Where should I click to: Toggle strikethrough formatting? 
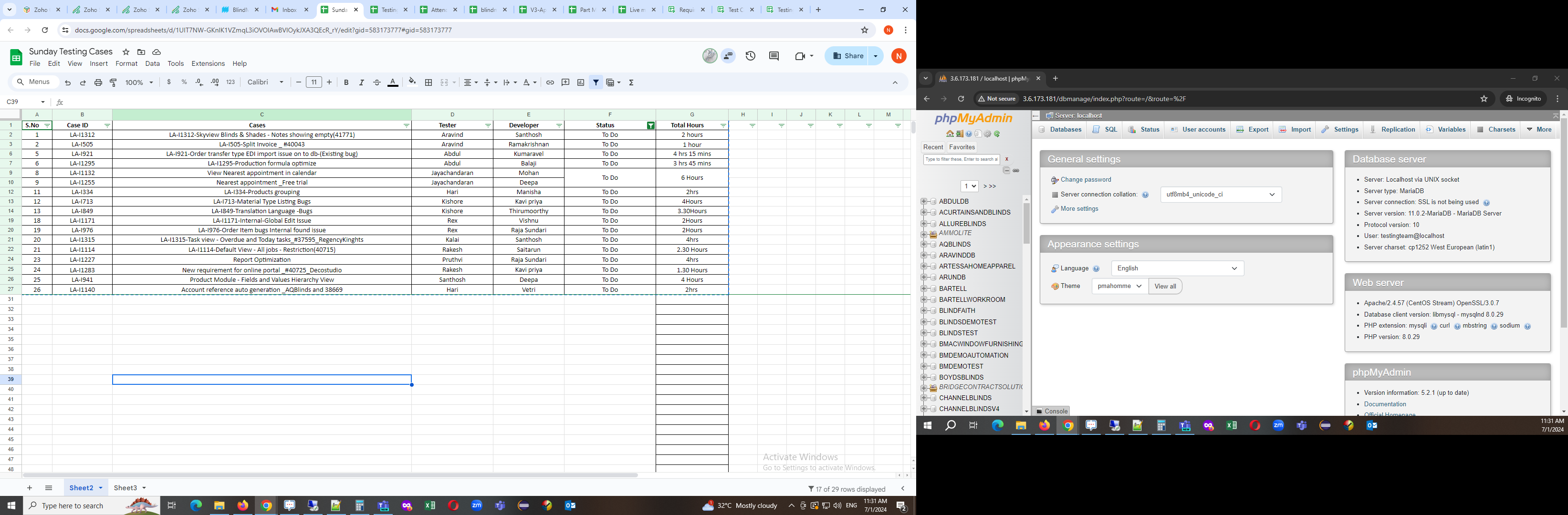[377, 82]
